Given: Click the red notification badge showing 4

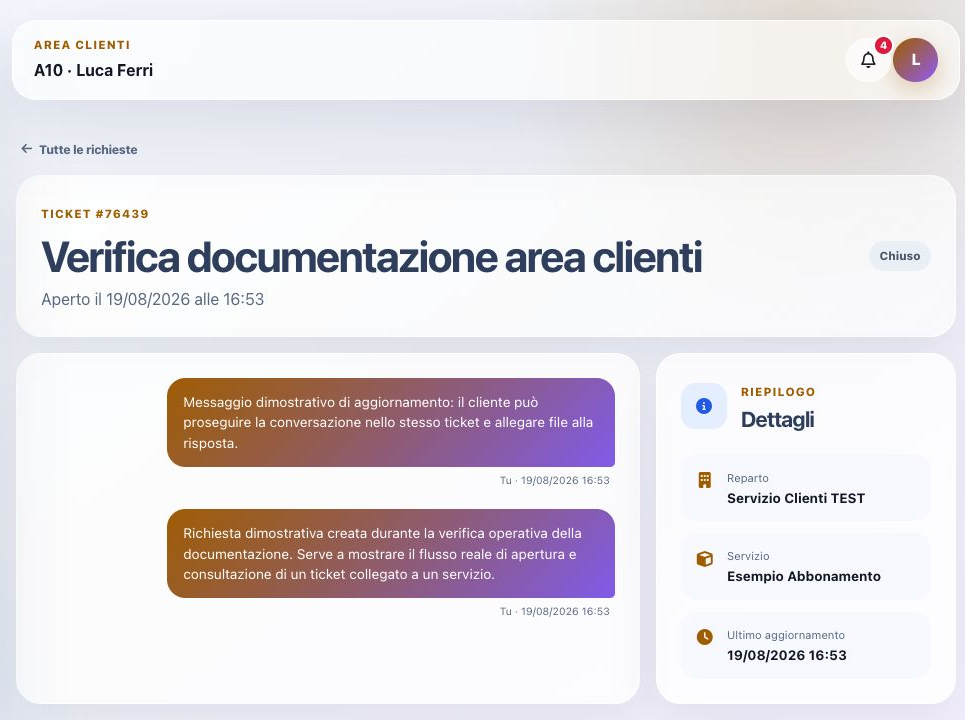Looking at the screenshot, I should coord(883,45).
